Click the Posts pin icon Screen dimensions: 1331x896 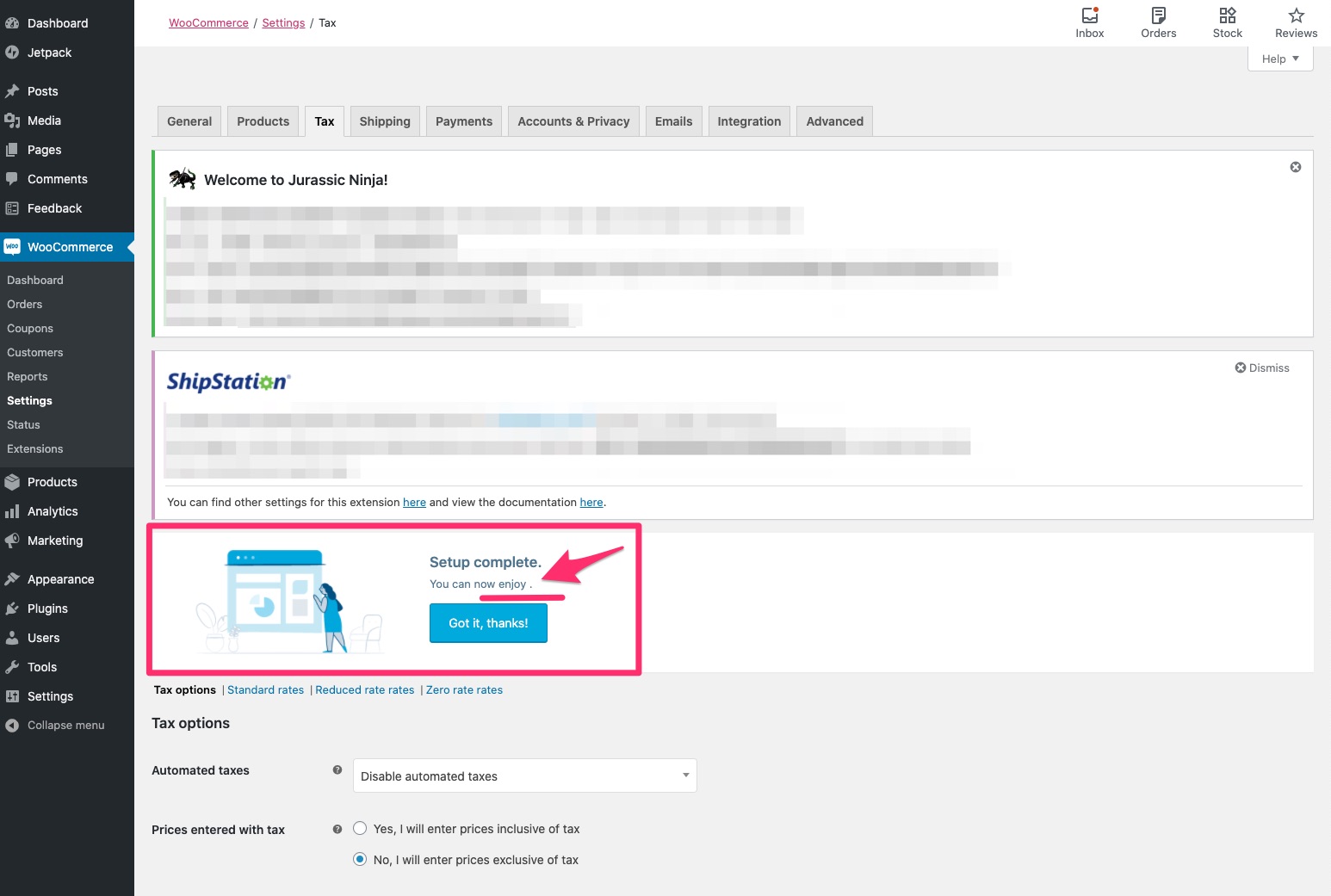[x=12, y=91]
